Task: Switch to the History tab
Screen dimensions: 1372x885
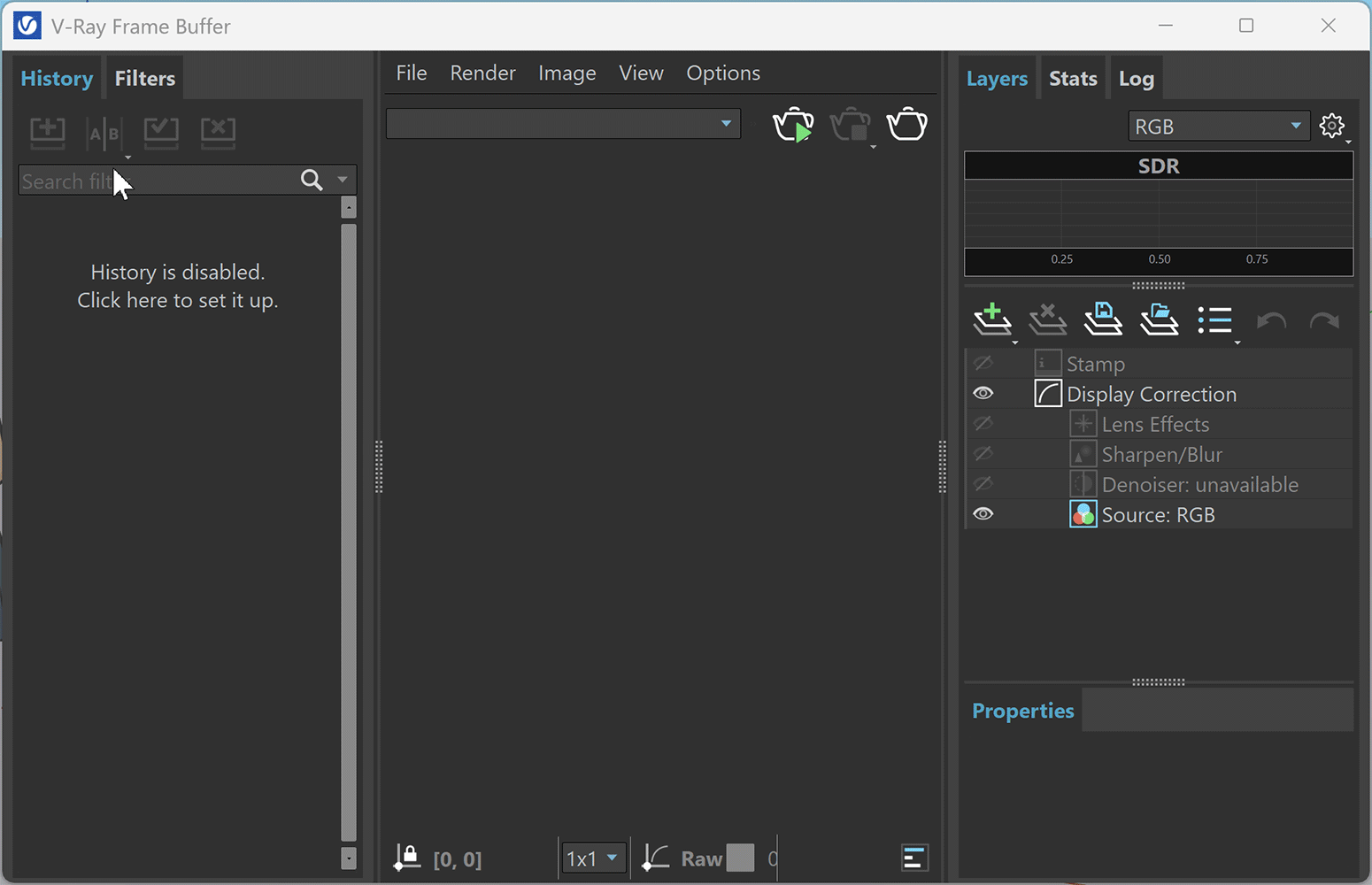Action: coord(57,78)
